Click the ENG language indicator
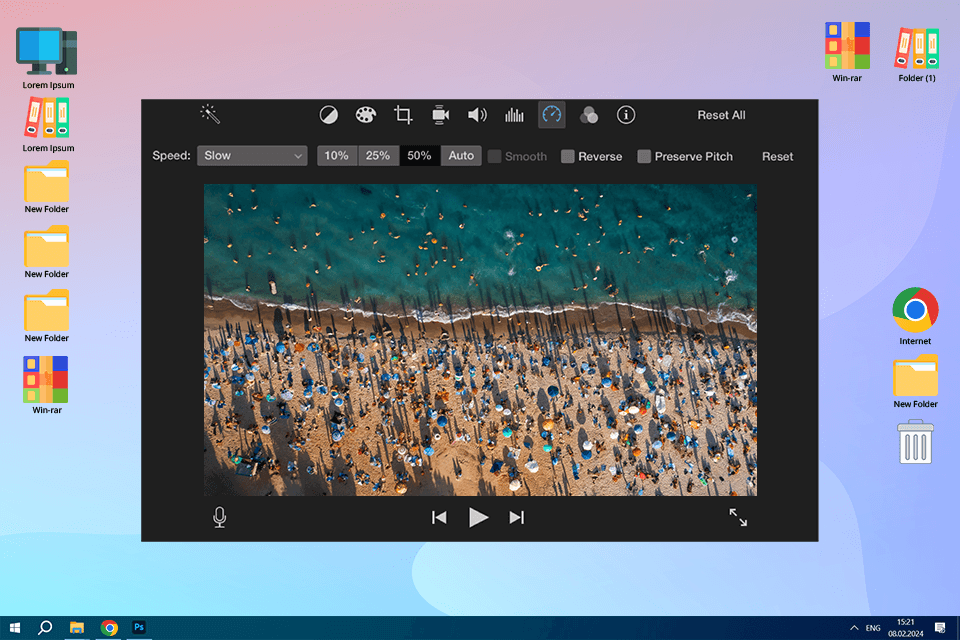 873,628
